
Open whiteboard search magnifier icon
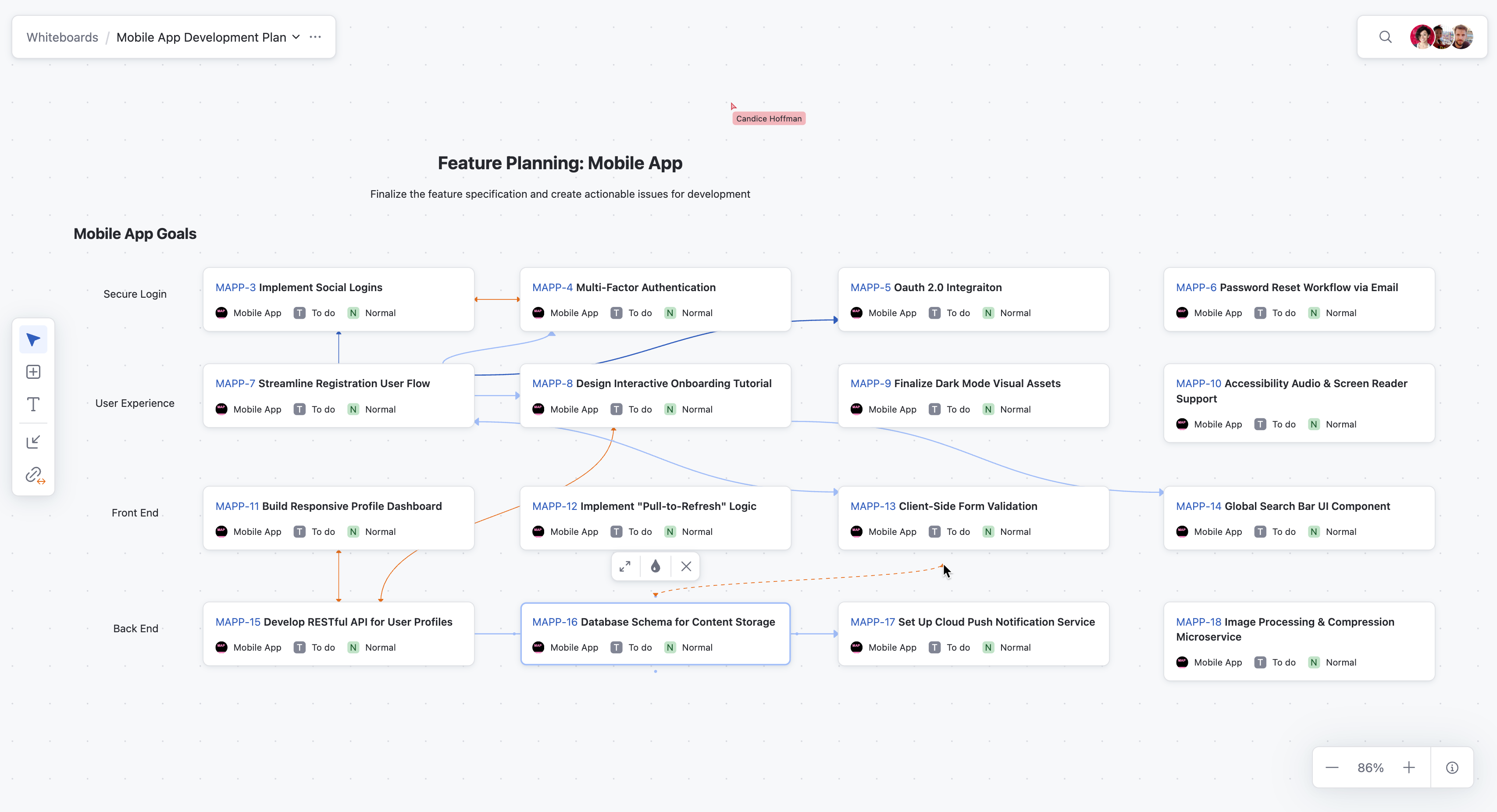[x=1386, y=37]
